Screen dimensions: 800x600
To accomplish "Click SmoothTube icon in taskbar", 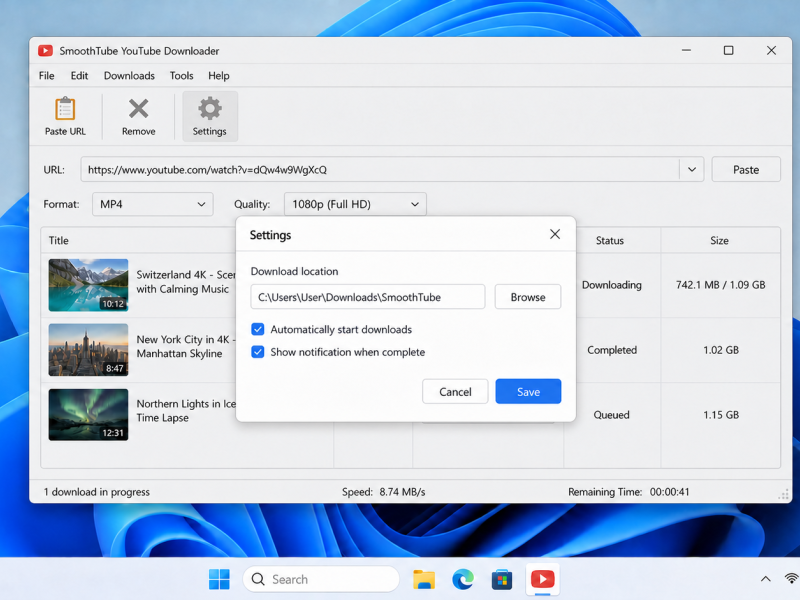I will pos(542,579).
